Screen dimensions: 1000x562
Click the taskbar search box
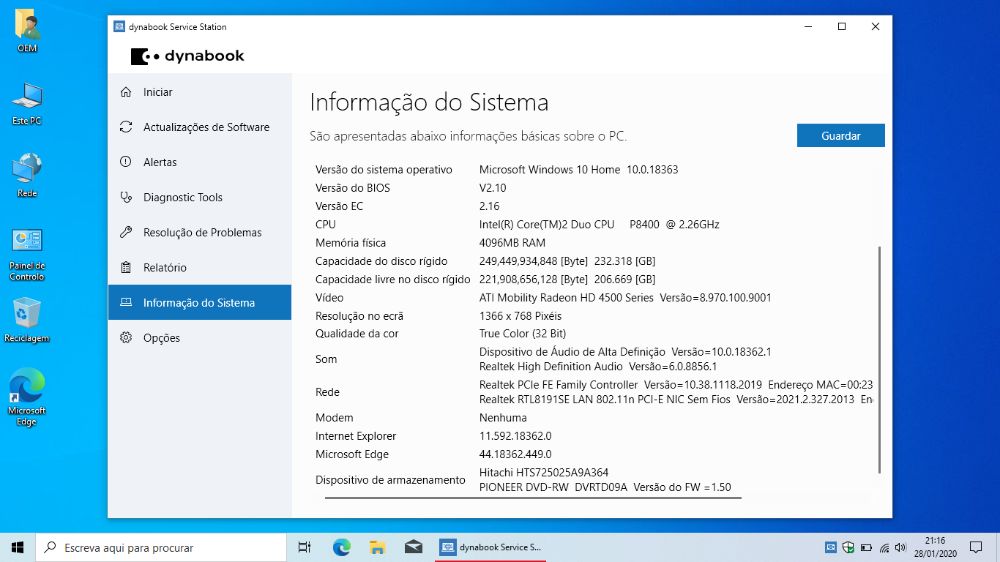coord(161,547)
